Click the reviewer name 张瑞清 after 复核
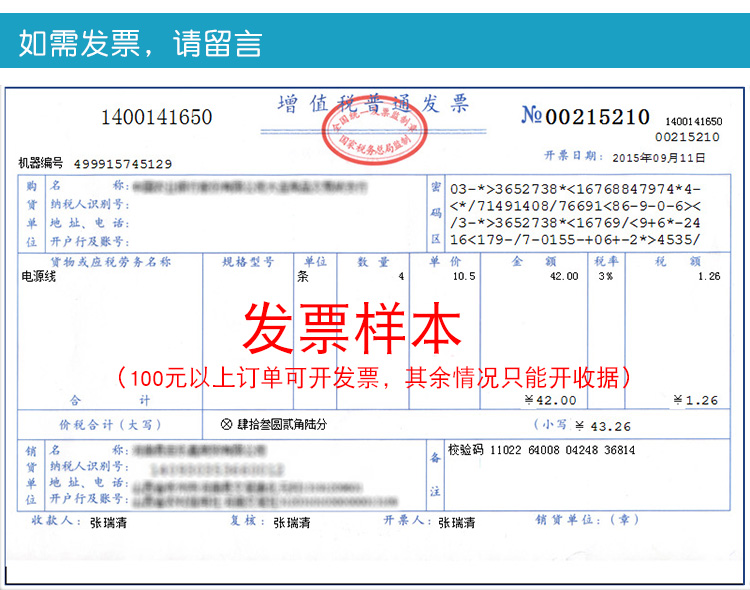 [x=292, y=523]
